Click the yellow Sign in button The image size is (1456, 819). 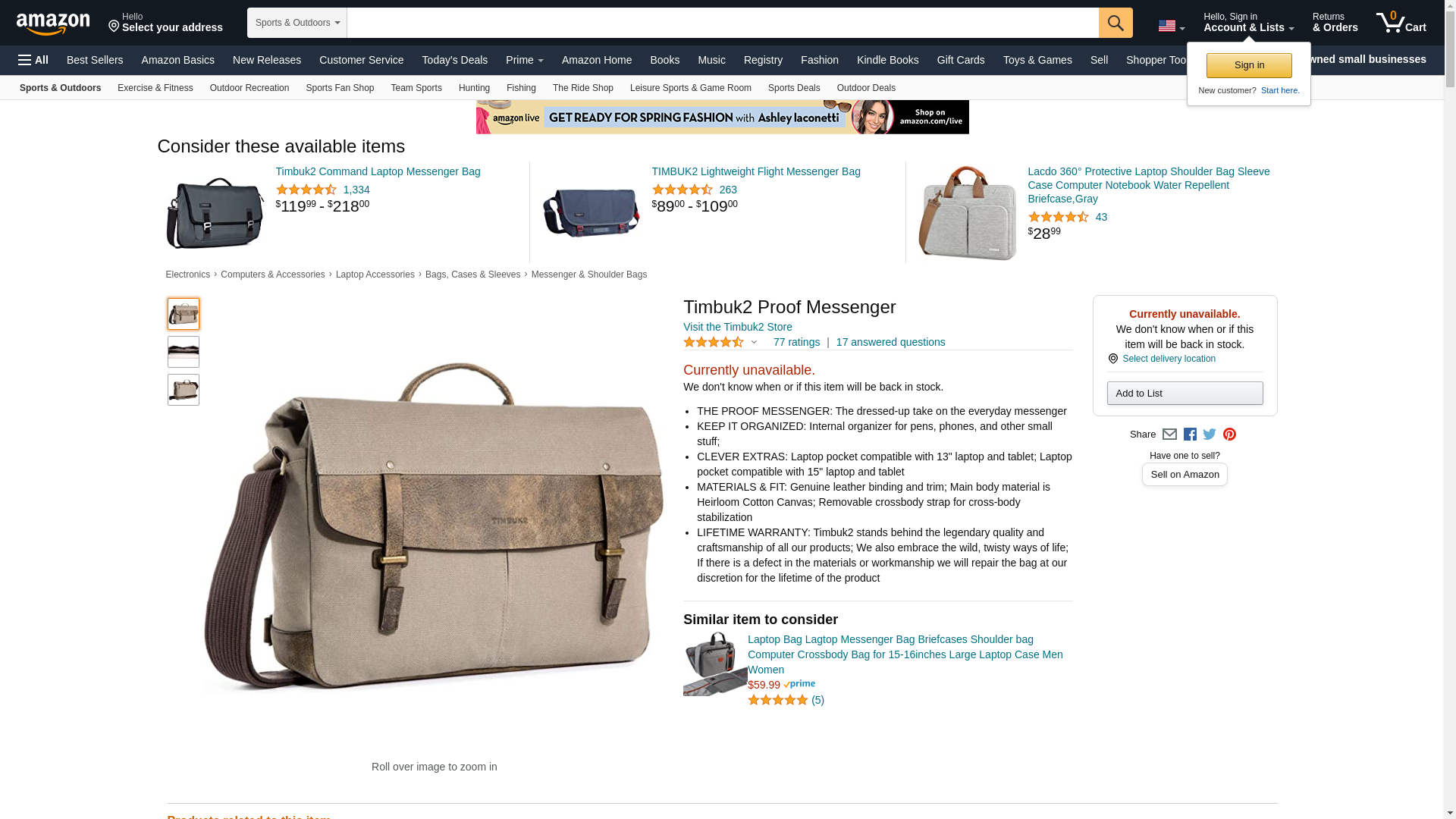coord(1249,65)
